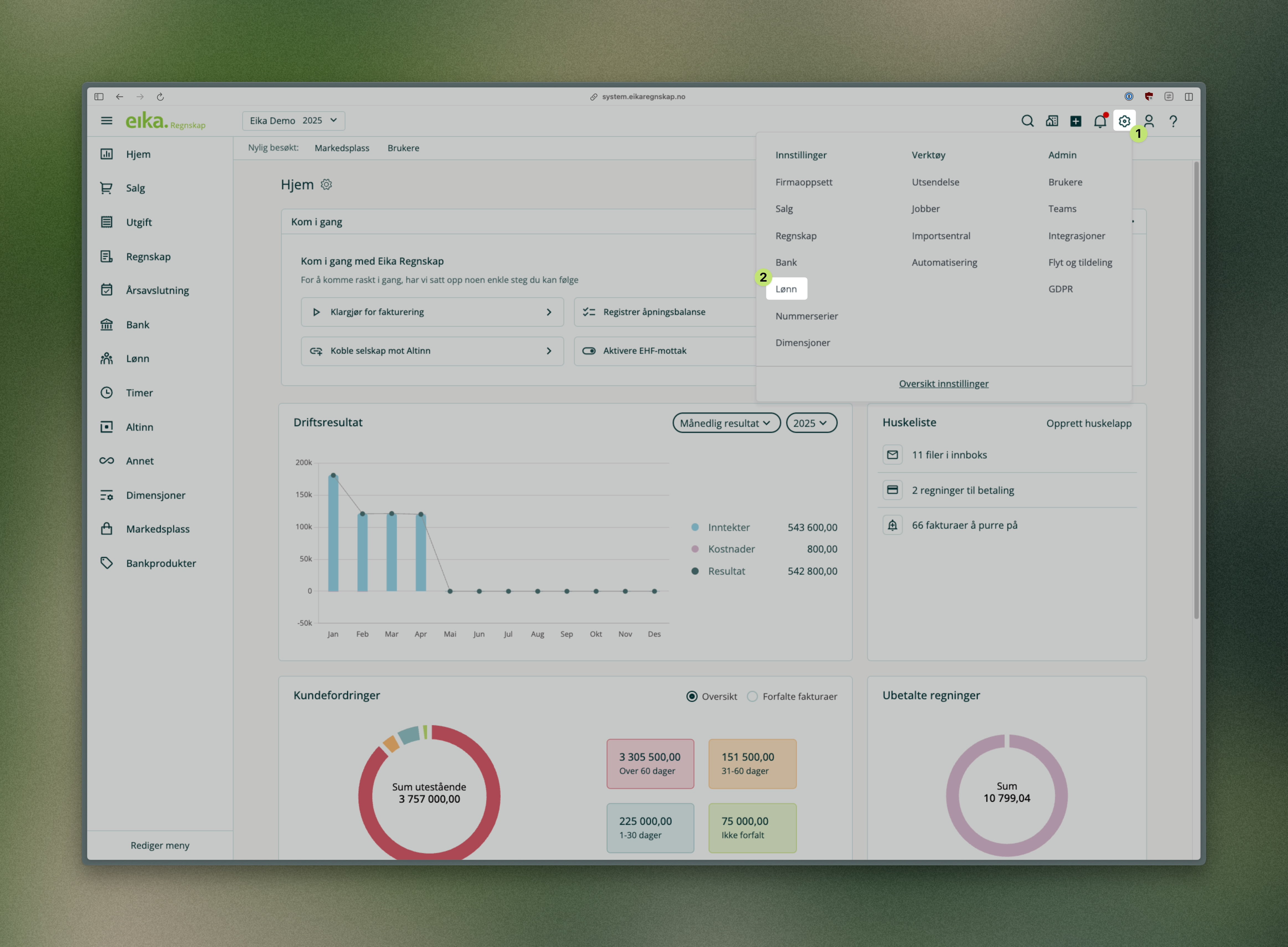This screenshot has width=1288, height=947.
Task: Click the red Over 60 dager box
Action: coord(650,763)
